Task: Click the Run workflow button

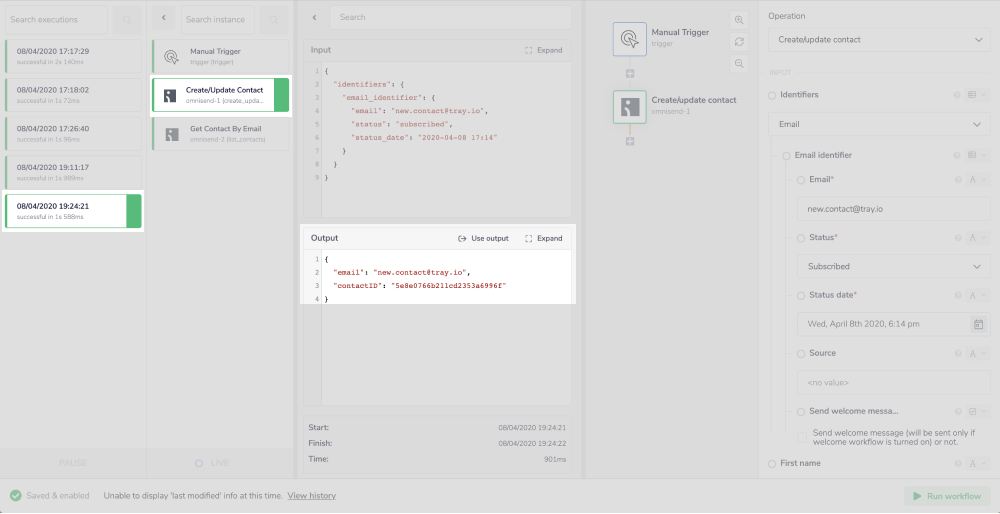Action: (x=946, y=496)
